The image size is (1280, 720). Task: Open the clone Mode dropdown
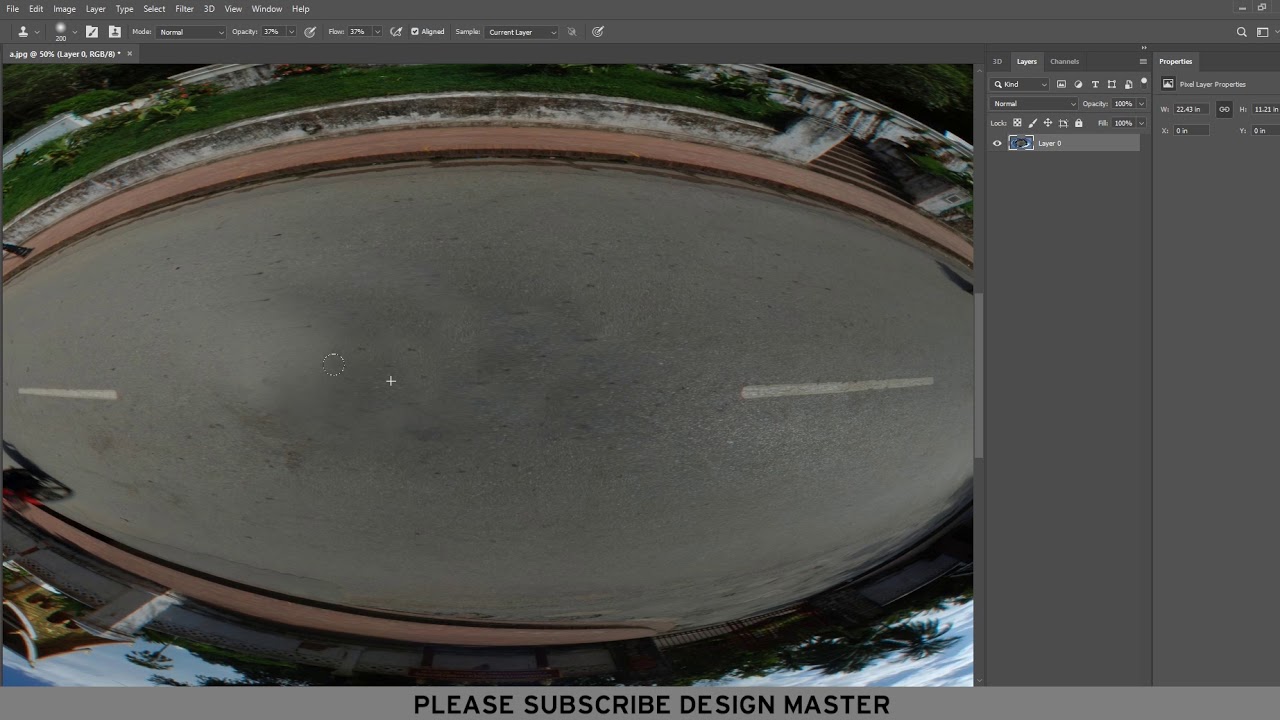191,32
